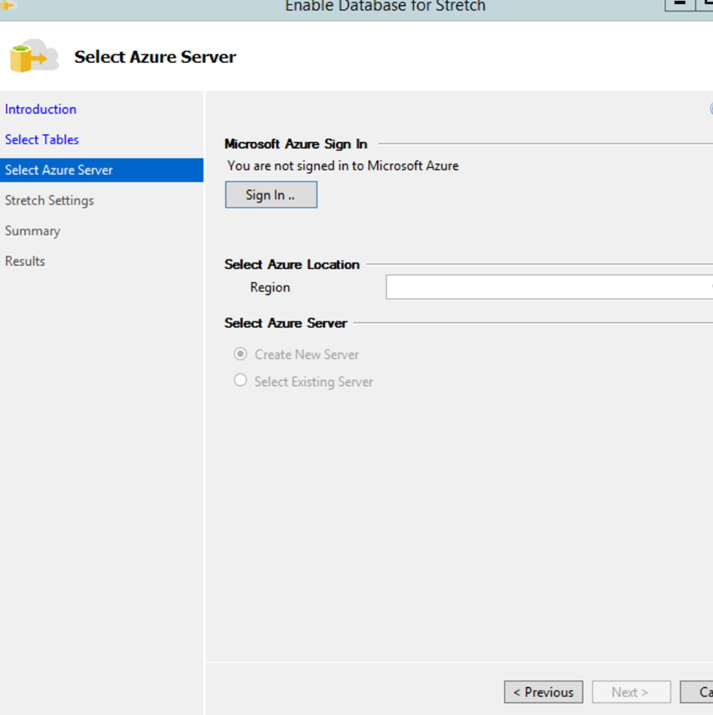
Task: Select the Select Azure Server step
Action: [102, 170]
